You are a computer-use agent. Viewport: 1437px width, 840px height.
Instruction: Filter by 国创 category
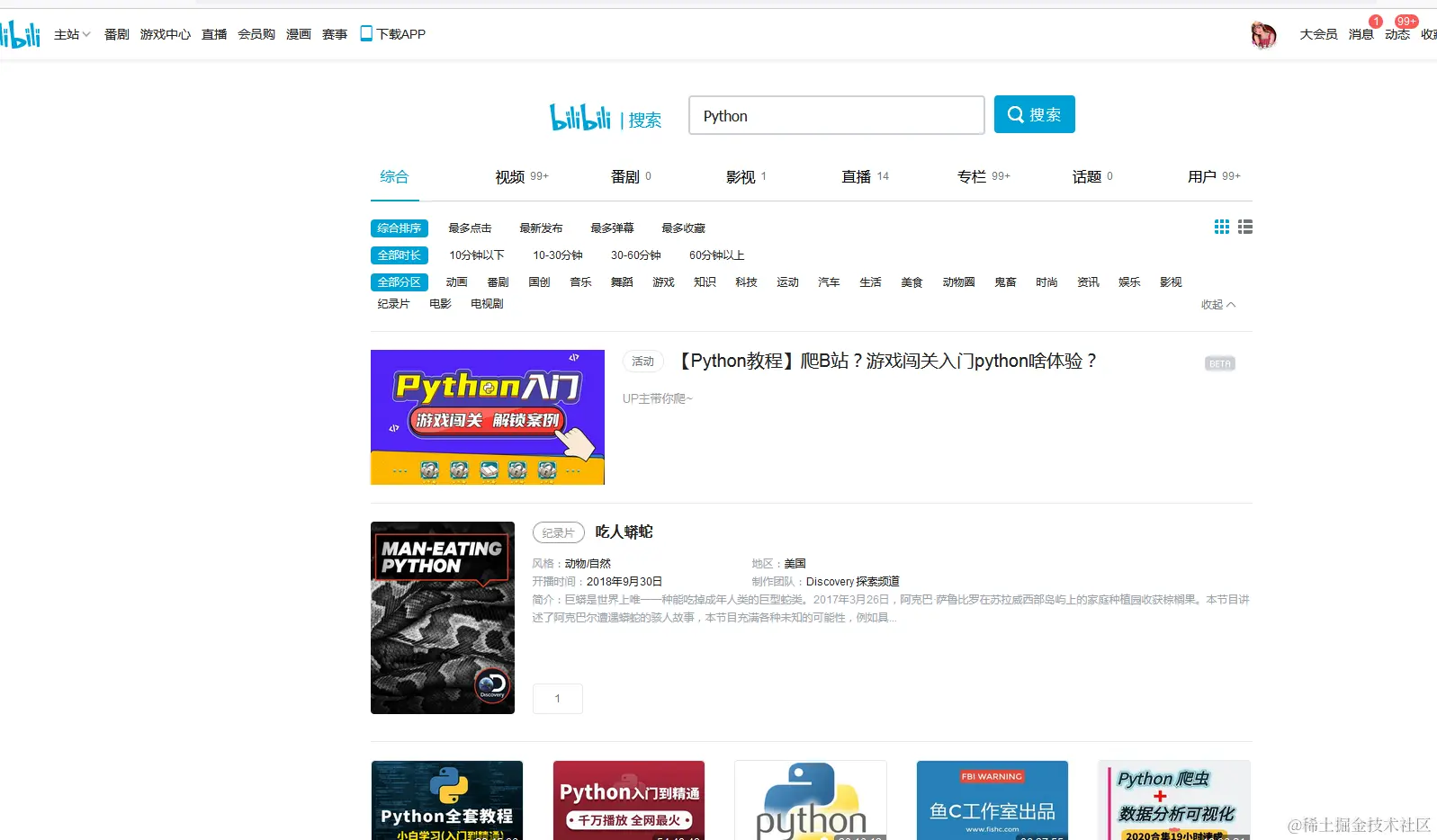point(540,282)
